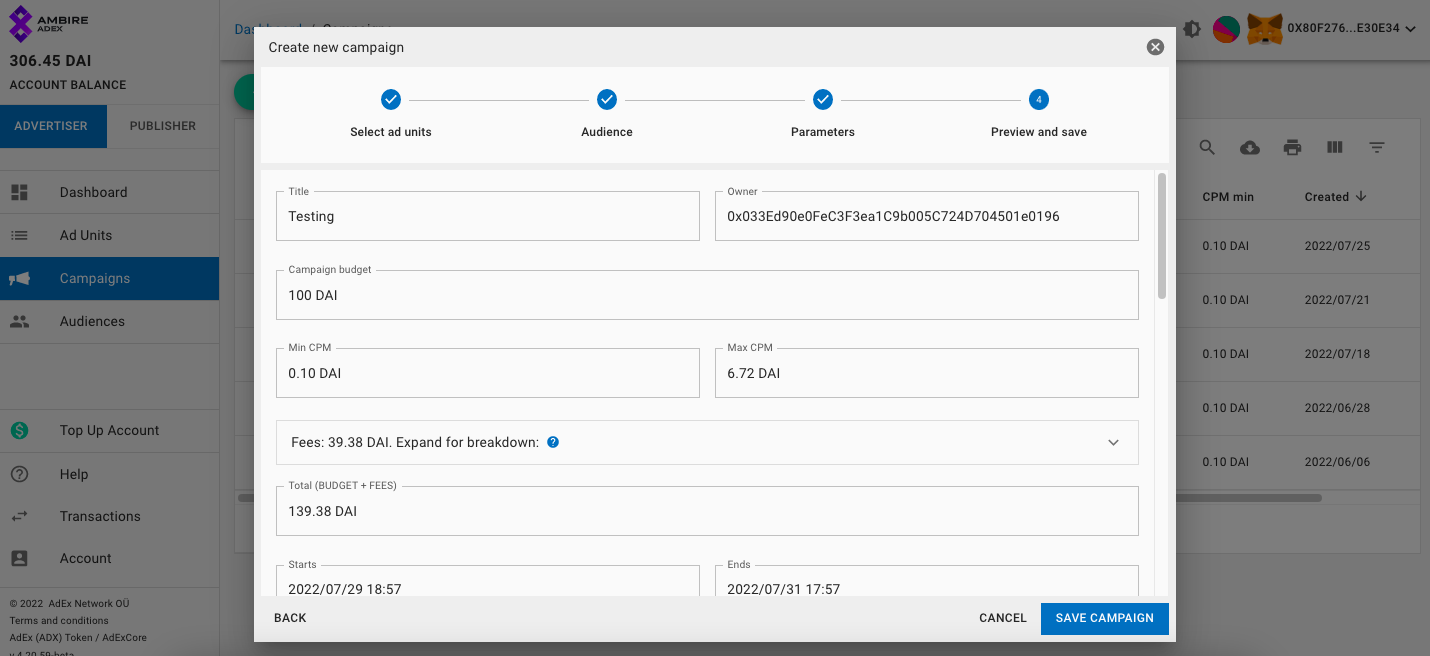Click the print table icon
Image resolution: width=1430 pixels, height=656 pixels.
tap(1292, 147)
